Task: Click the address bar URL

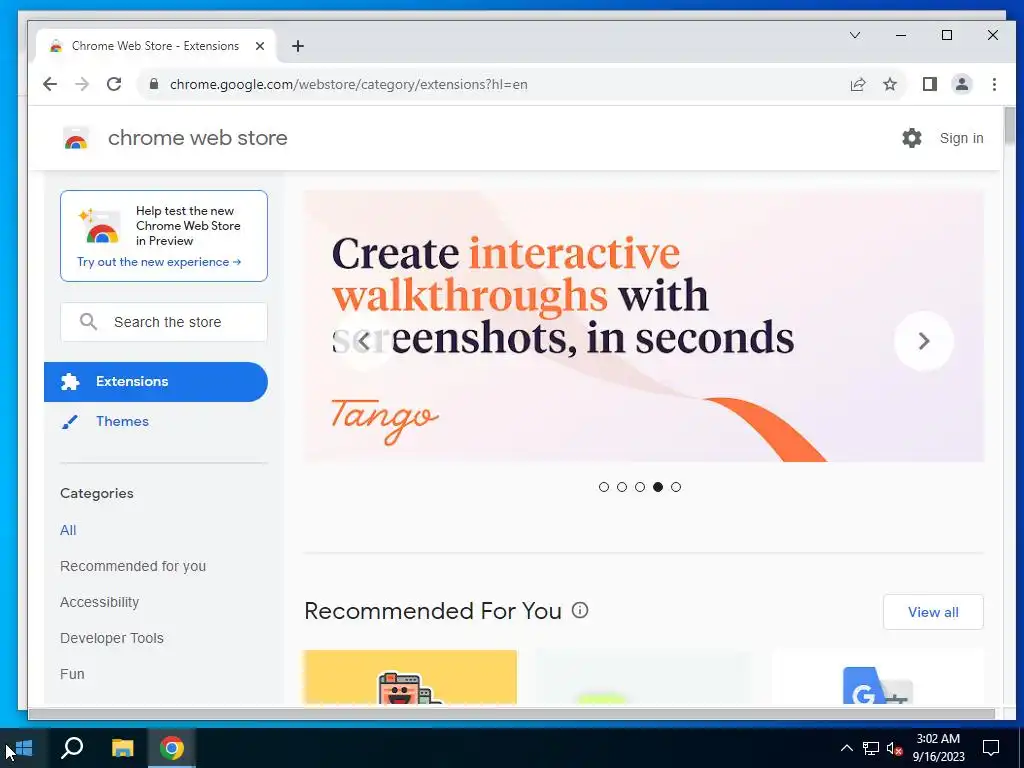Action: (x=349, y=84)
